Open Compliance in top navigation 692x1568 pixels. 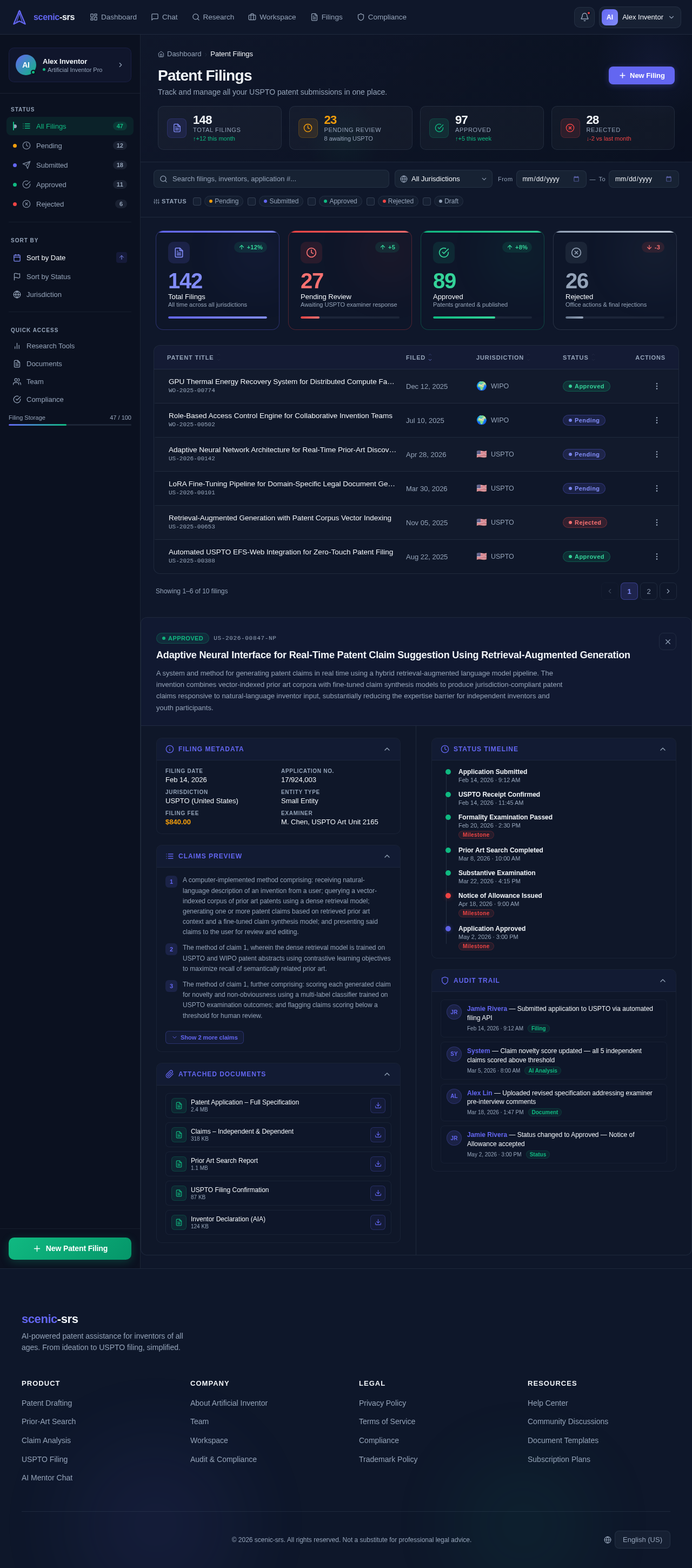[x=382, y=17]
